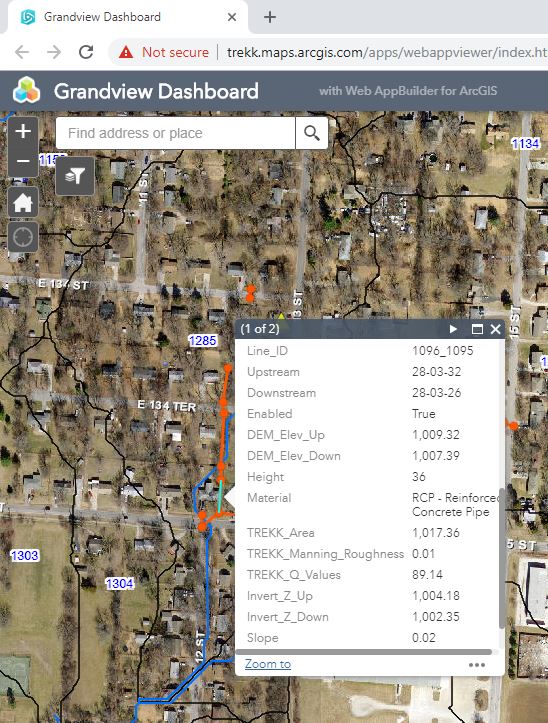This screenshot has width=548, height=723.
Task: Click into the Find address or place box
Action: pyautogui.click(x=175, y=133)
